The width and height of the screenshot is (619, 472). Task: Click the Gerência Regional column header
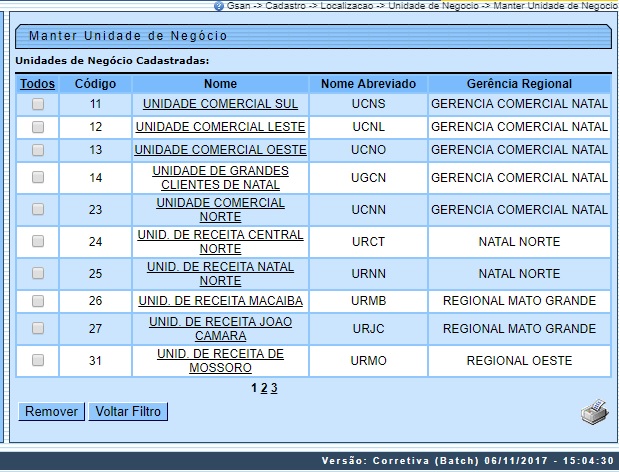click(x=519, y=84)
